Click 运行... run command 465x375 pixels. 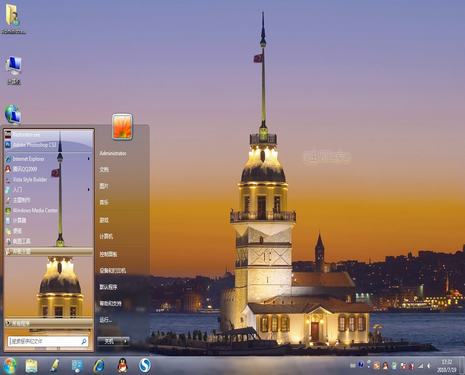click(x=105, y=320)
